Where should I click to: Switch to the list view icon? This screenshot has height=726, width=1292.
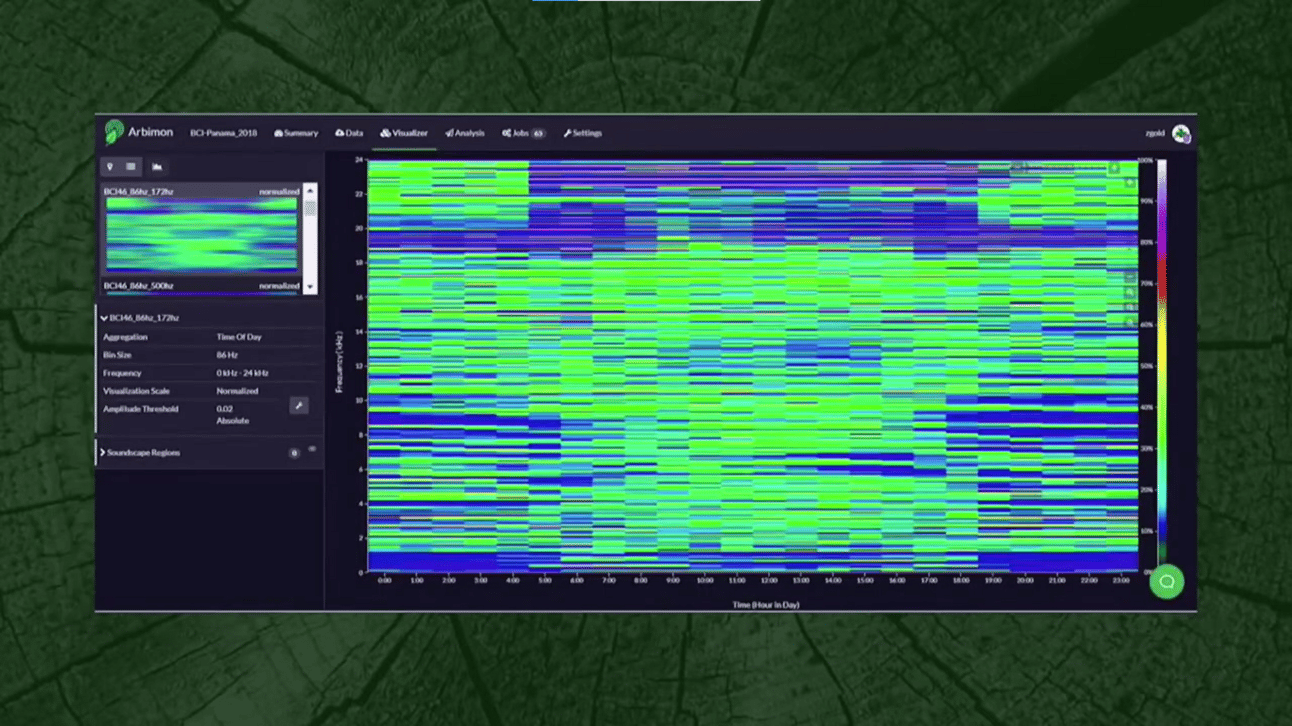point(131,167)
